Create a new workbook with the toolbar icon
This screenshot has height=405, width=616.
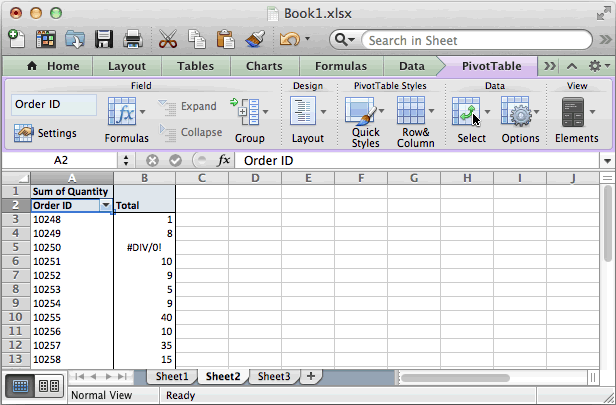click(16, 39)
